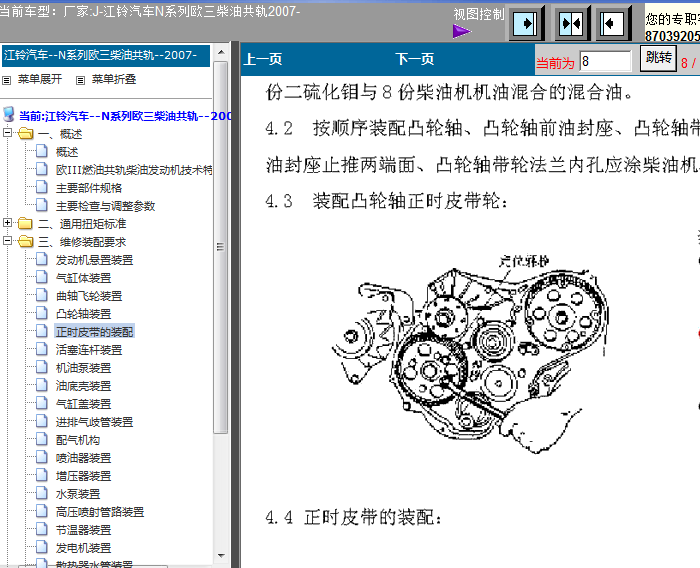Collapse the 三、维修装配要求 tree node

7,241
